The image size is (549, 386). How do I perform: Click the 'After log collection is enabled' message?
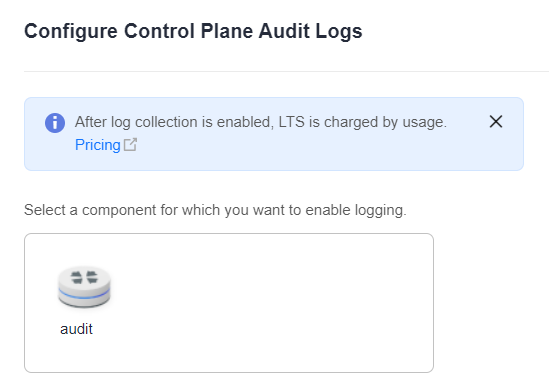pyautogui.click(x=261, y=122)
